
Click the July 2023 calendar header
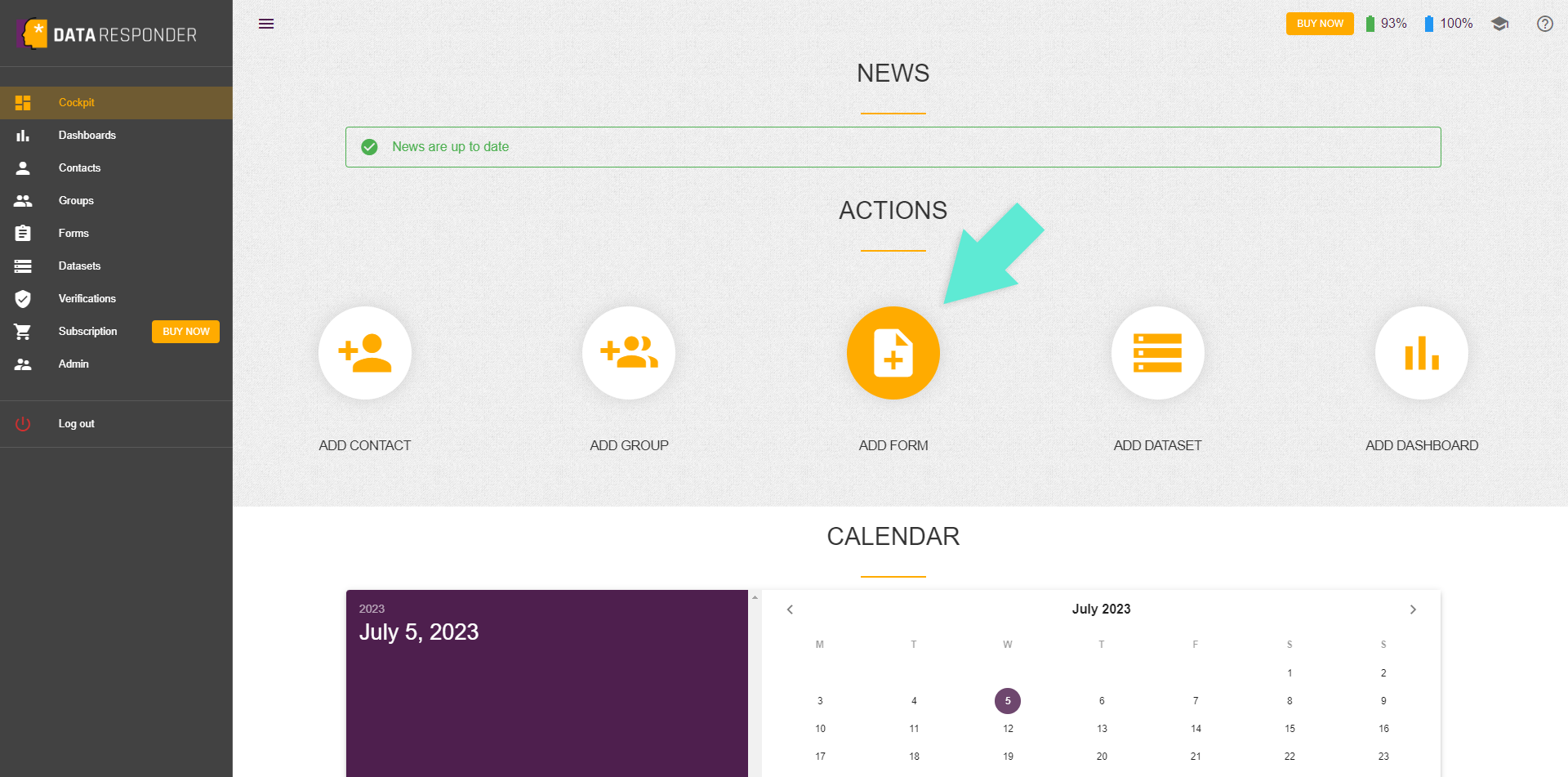coord(1102,610)
